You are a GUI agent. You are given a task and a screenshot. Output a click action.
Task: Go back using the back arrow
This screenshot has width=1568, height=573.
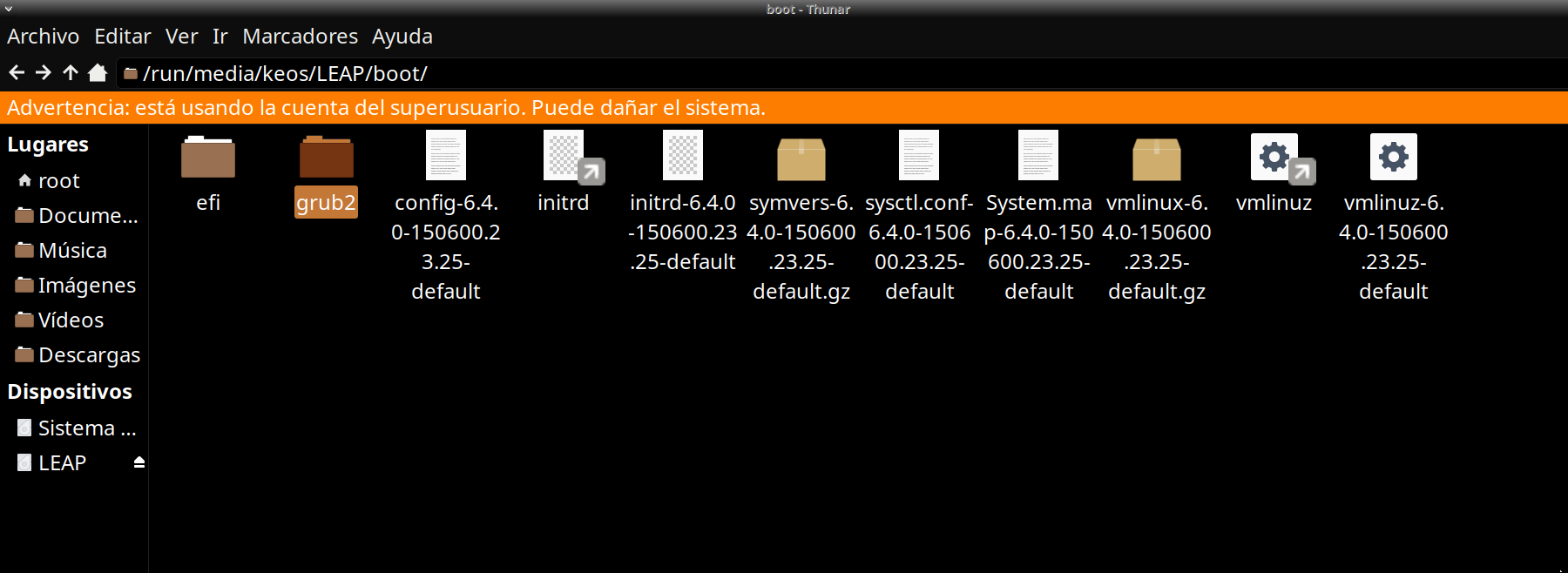tap(17, 73)
